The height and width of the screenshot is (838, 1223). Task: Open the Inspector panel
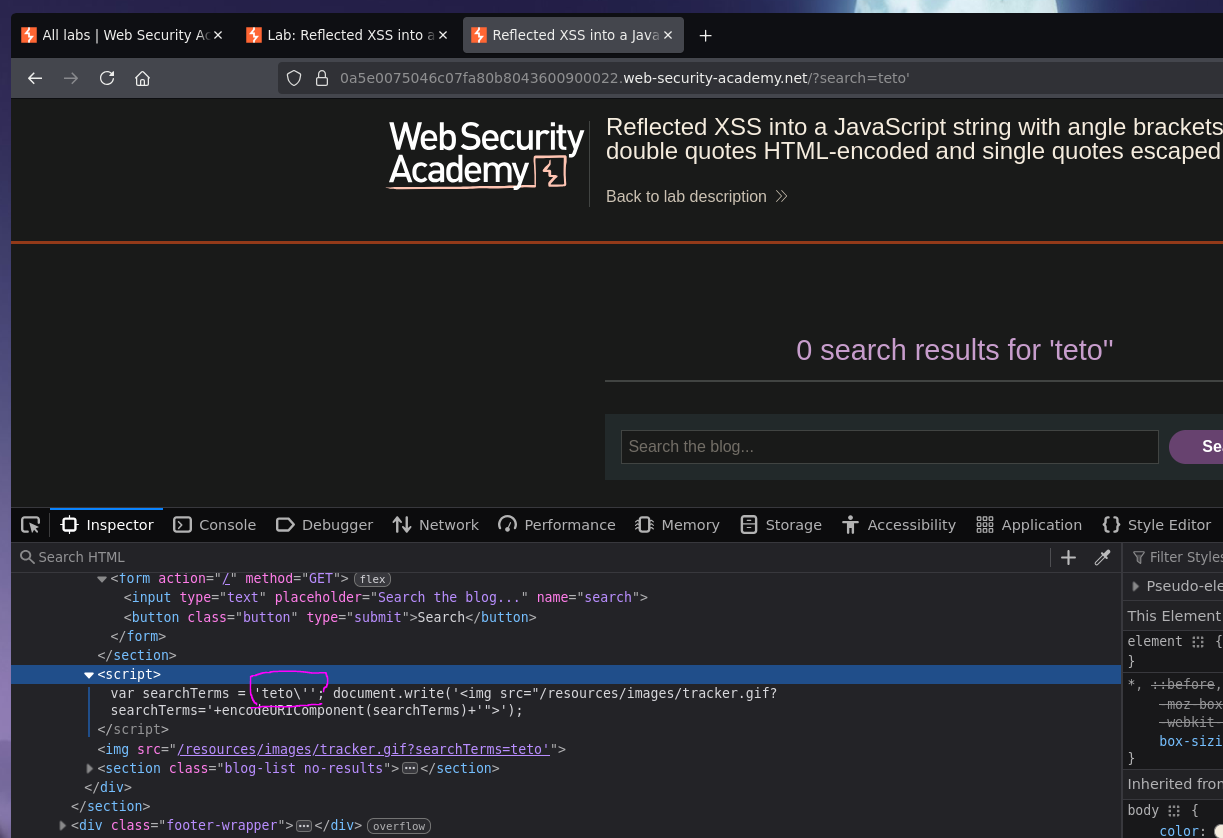pos(107,525)
